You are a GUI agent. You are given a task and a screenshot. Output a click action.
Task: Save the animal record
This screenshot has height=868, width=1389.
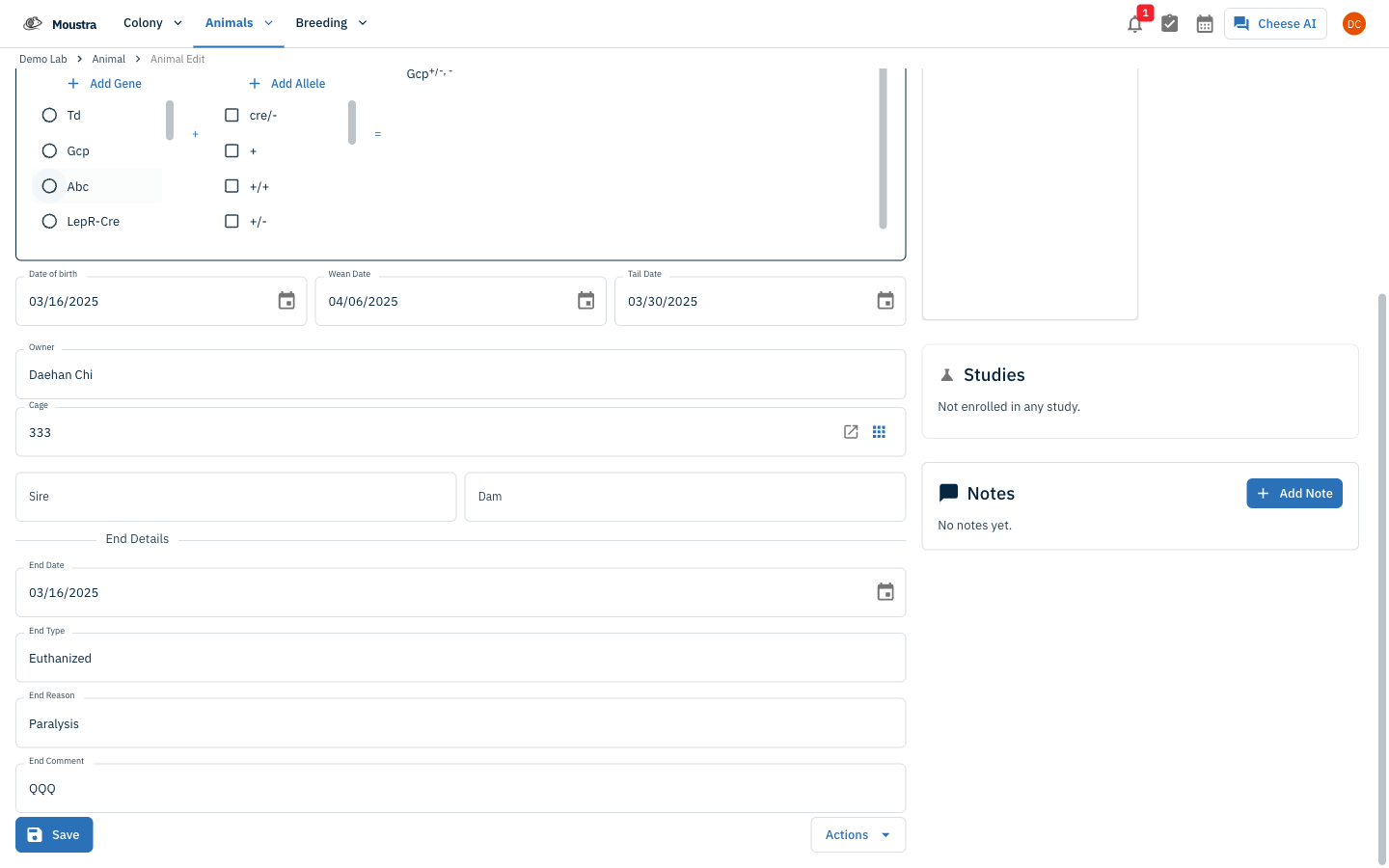(x=54, y=835)
